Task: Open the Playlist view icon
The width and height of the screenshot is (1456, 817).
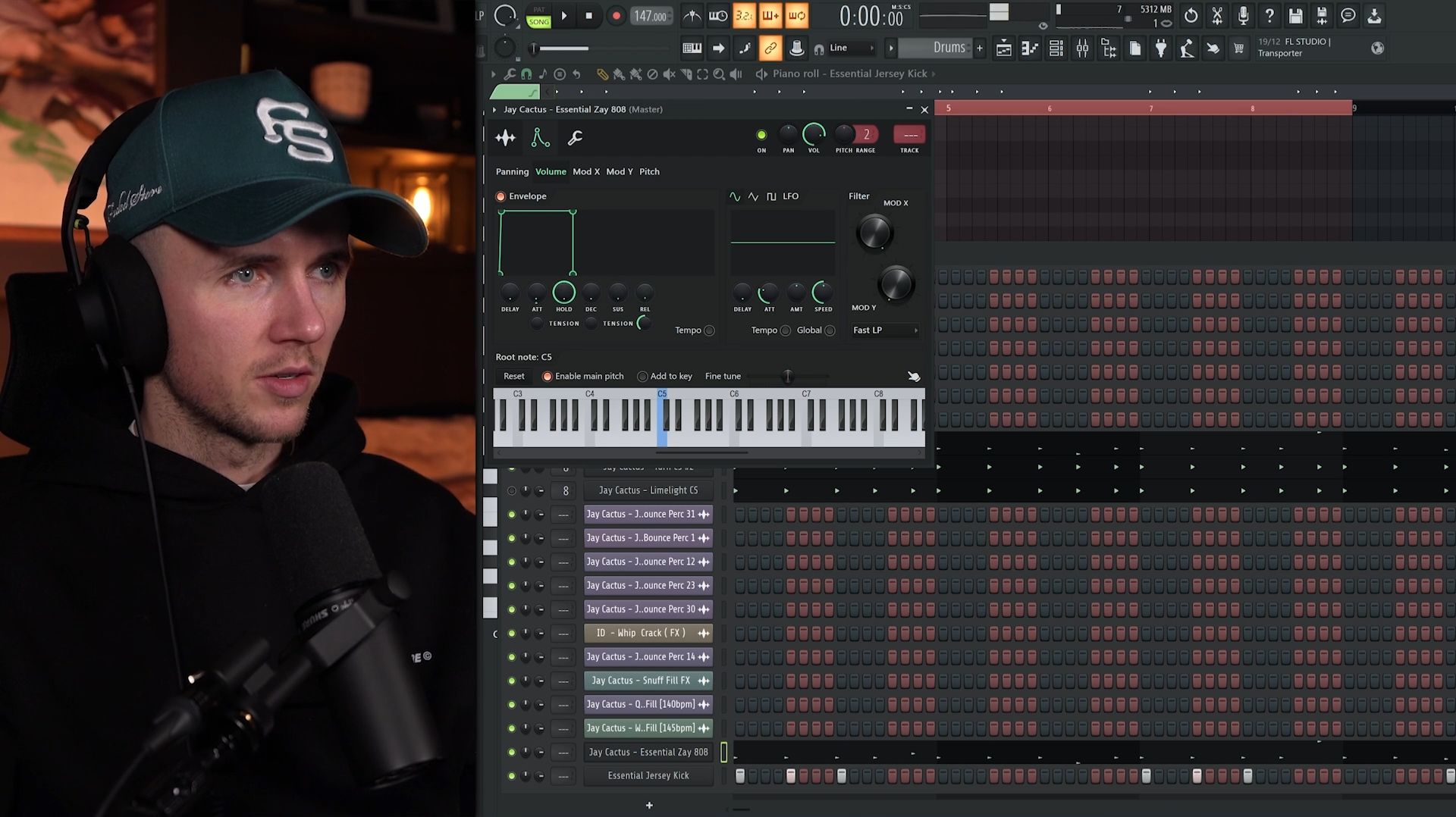Action: pyautogui.click(x=1003, y=49)
